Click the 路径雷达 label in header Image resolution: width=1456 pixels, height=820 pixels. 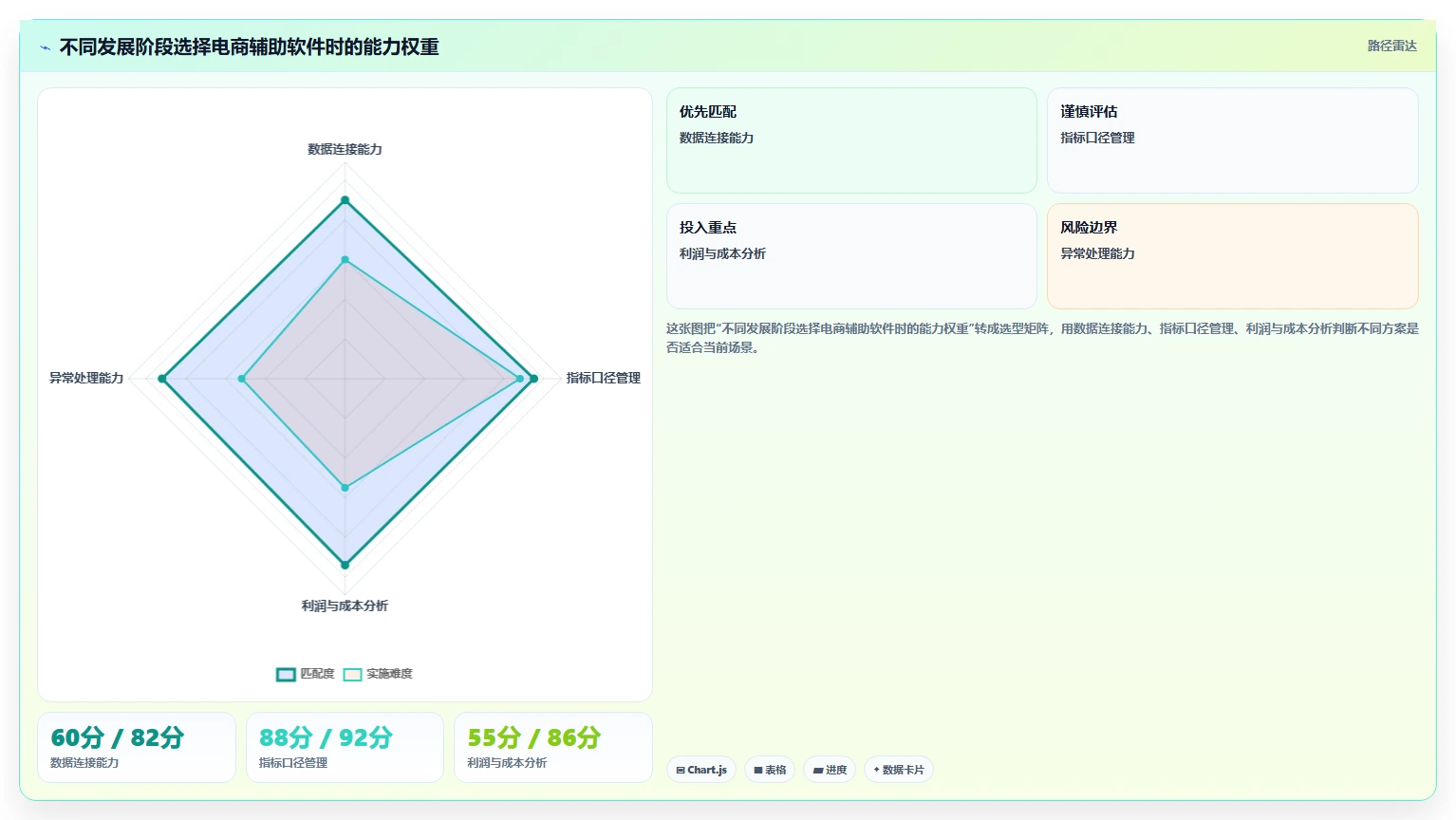[x=1391, y=46]
